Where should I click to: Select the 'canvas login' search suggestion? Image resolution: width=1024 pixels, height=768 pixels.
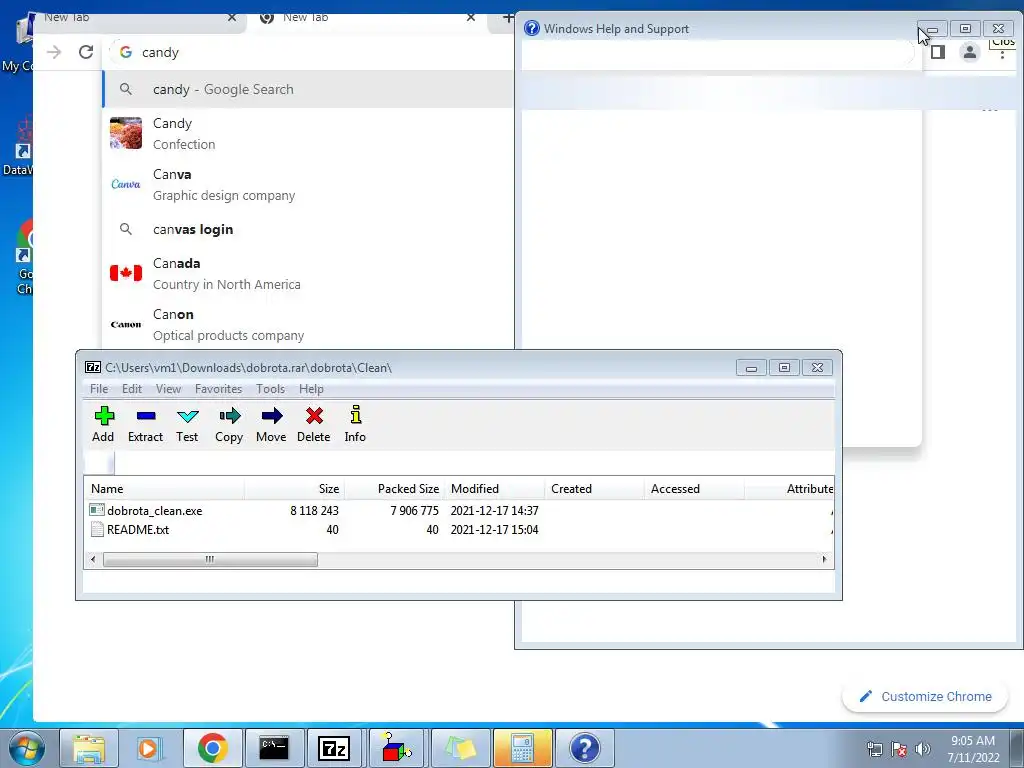click(x=308, y=229)
